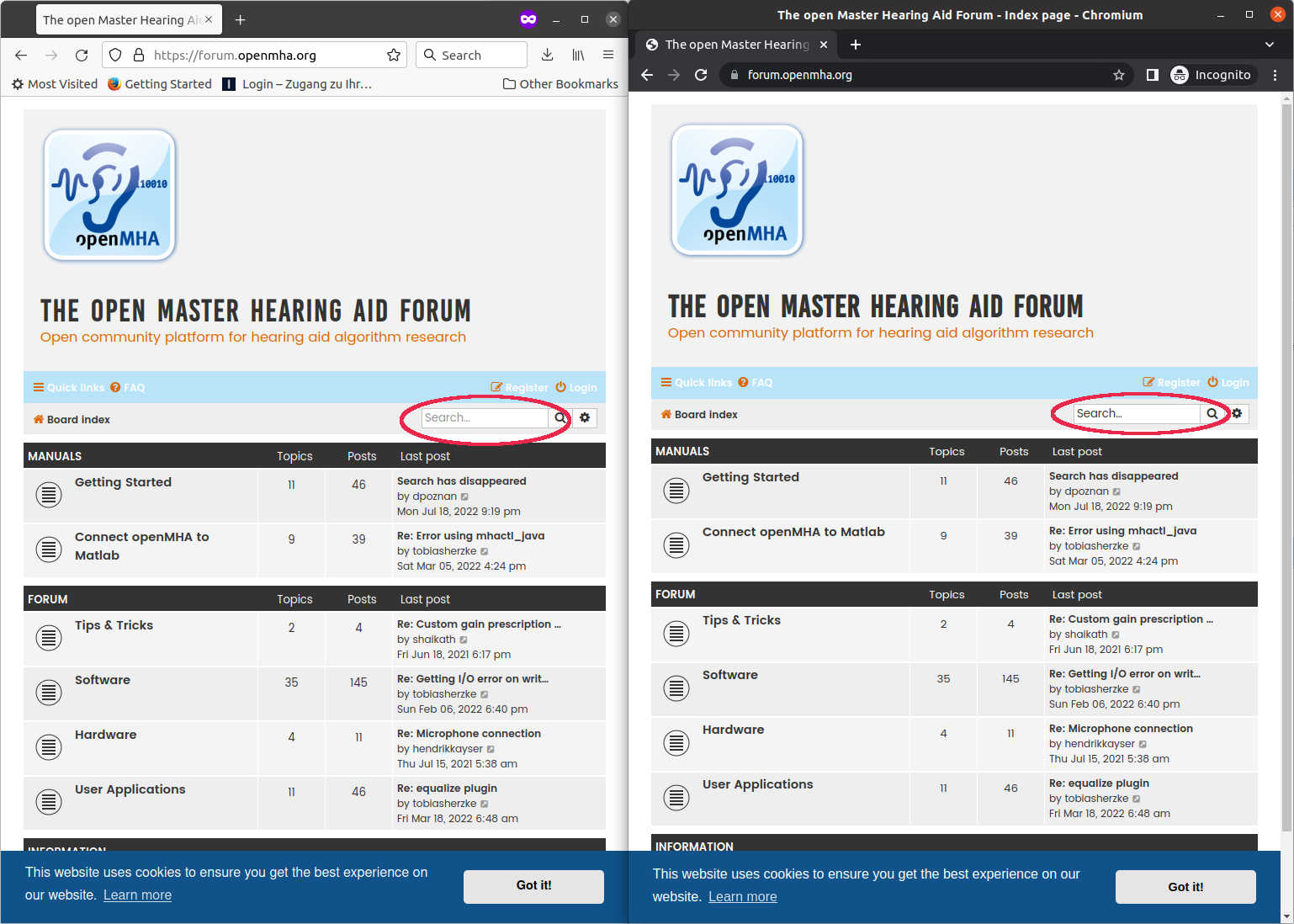1294x924 pixels.
Task: Open new tab in Firefox
Action: 240,19
